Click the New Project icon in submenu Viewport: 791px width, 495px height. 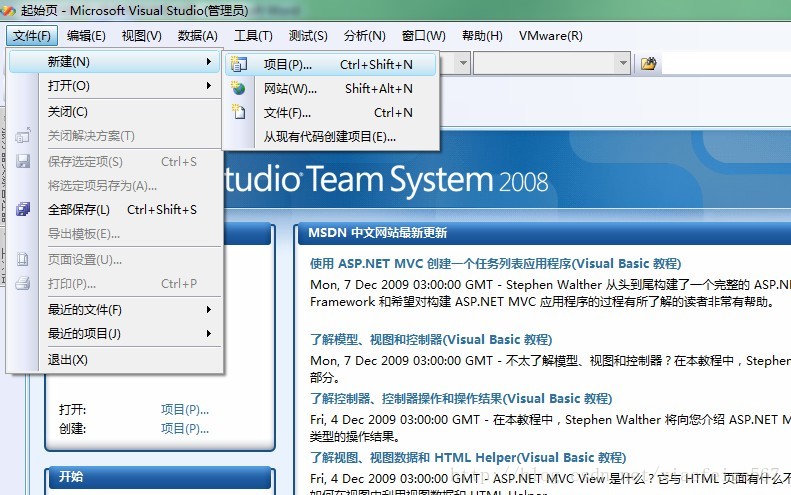pyautogui.click(x=238, y=64)
